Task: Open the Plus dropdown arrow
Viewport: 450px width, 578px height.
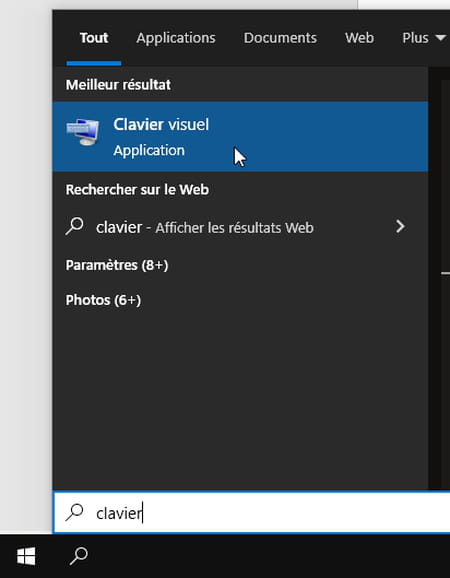Action: (x=440, y=38)
